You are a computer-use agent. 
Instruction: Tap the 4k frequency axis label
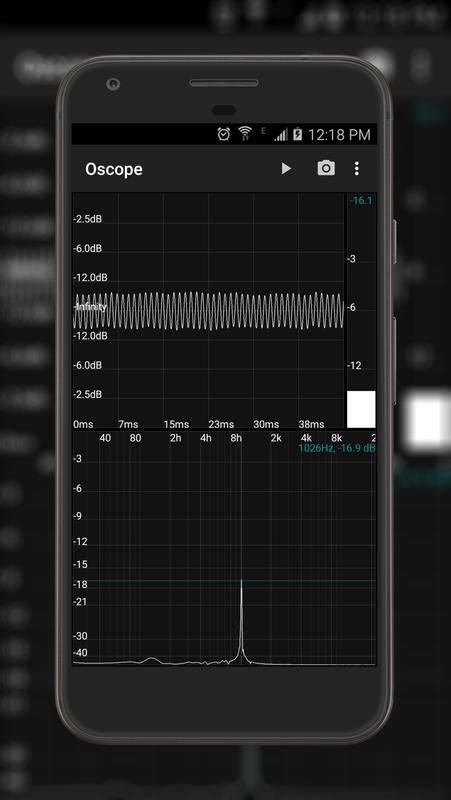[306, 438]
